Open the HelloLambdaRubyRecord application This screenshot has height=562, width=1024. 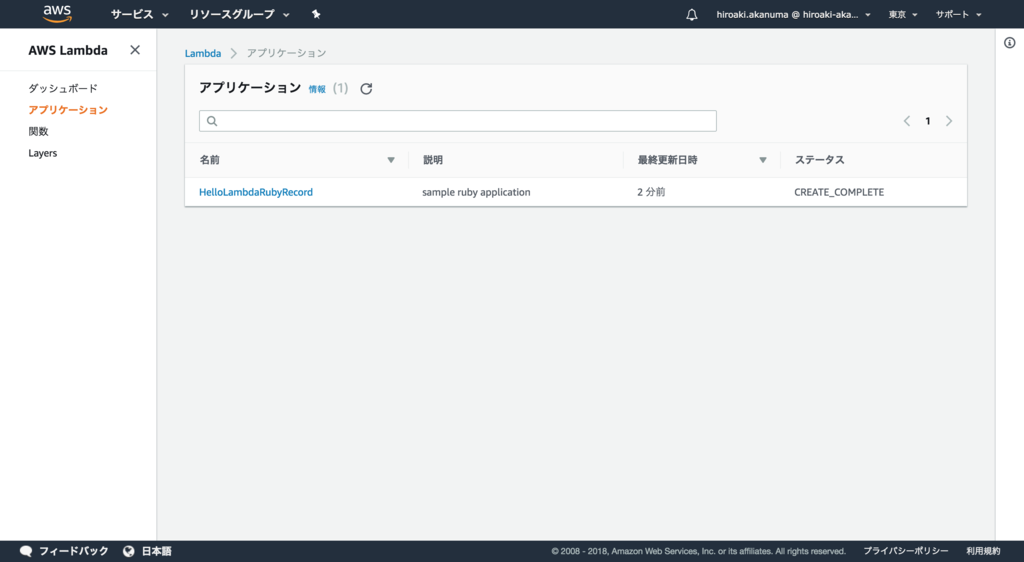256,192
